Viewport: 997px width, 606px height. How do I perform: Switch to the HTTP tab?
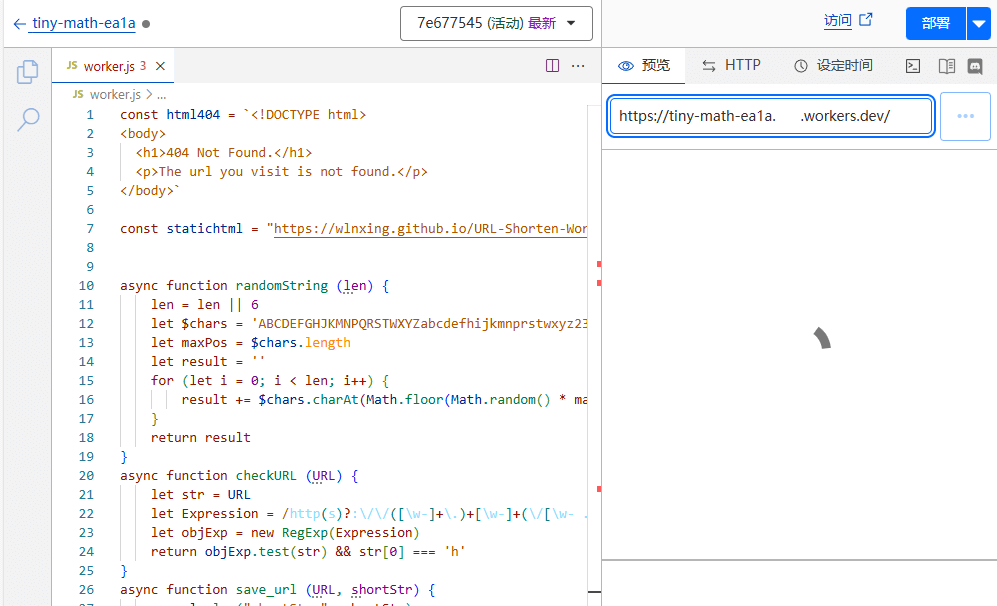click(731, 65)
